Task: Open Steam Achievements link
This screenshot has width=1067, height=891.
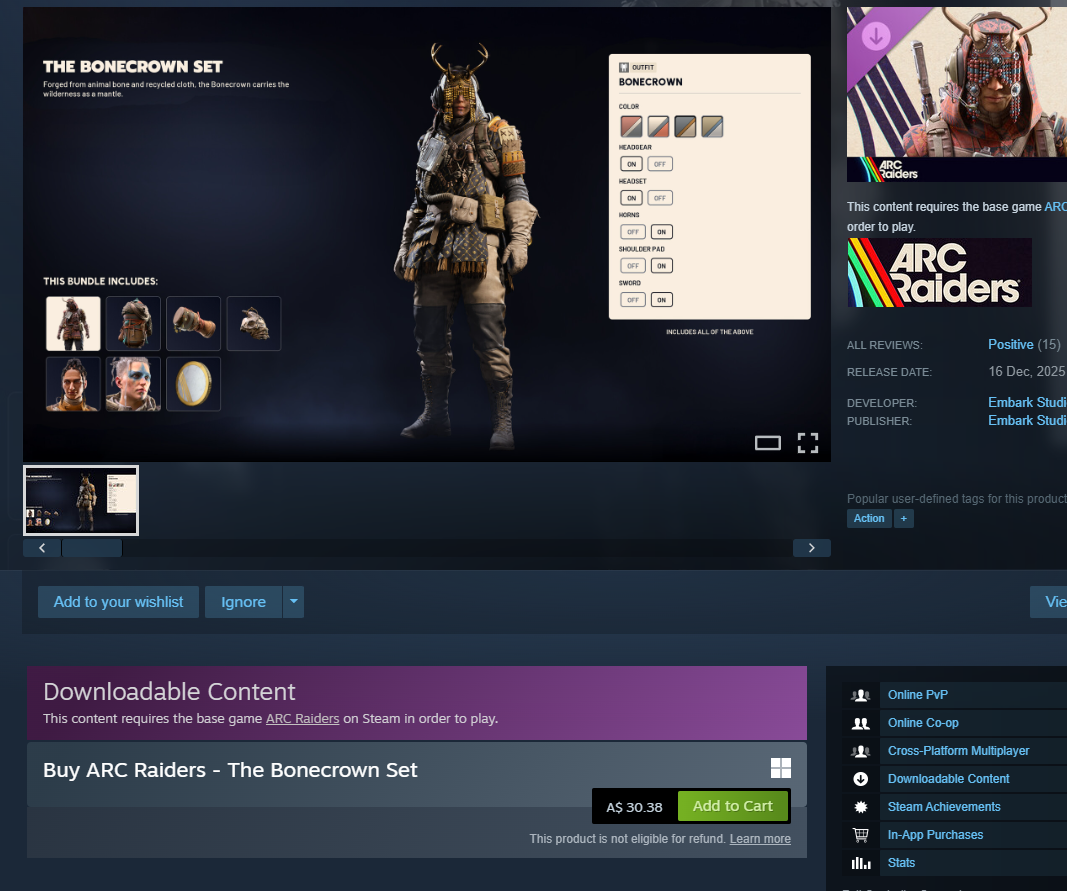Action: [x=944, y=807]
